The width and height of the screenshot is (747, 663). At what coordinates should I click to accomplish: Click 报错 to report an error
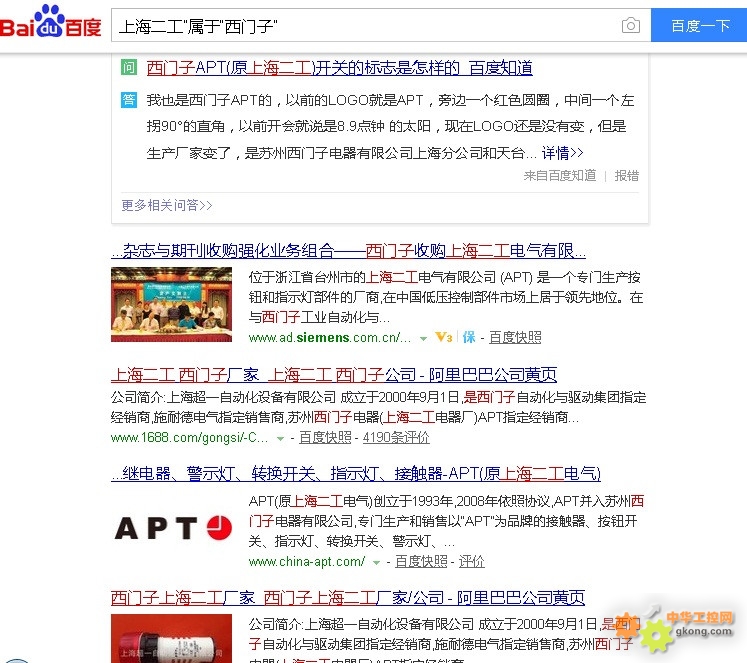(626, 175)
